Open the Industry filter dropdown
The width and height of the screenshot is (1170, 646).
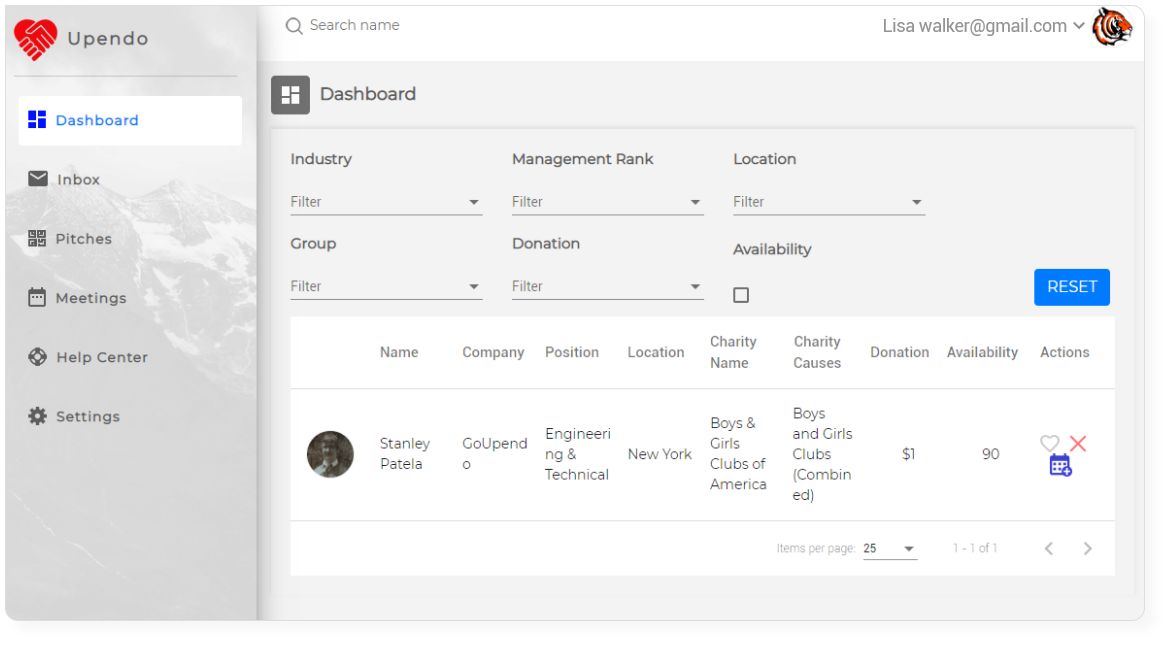(x=386, y=202)
